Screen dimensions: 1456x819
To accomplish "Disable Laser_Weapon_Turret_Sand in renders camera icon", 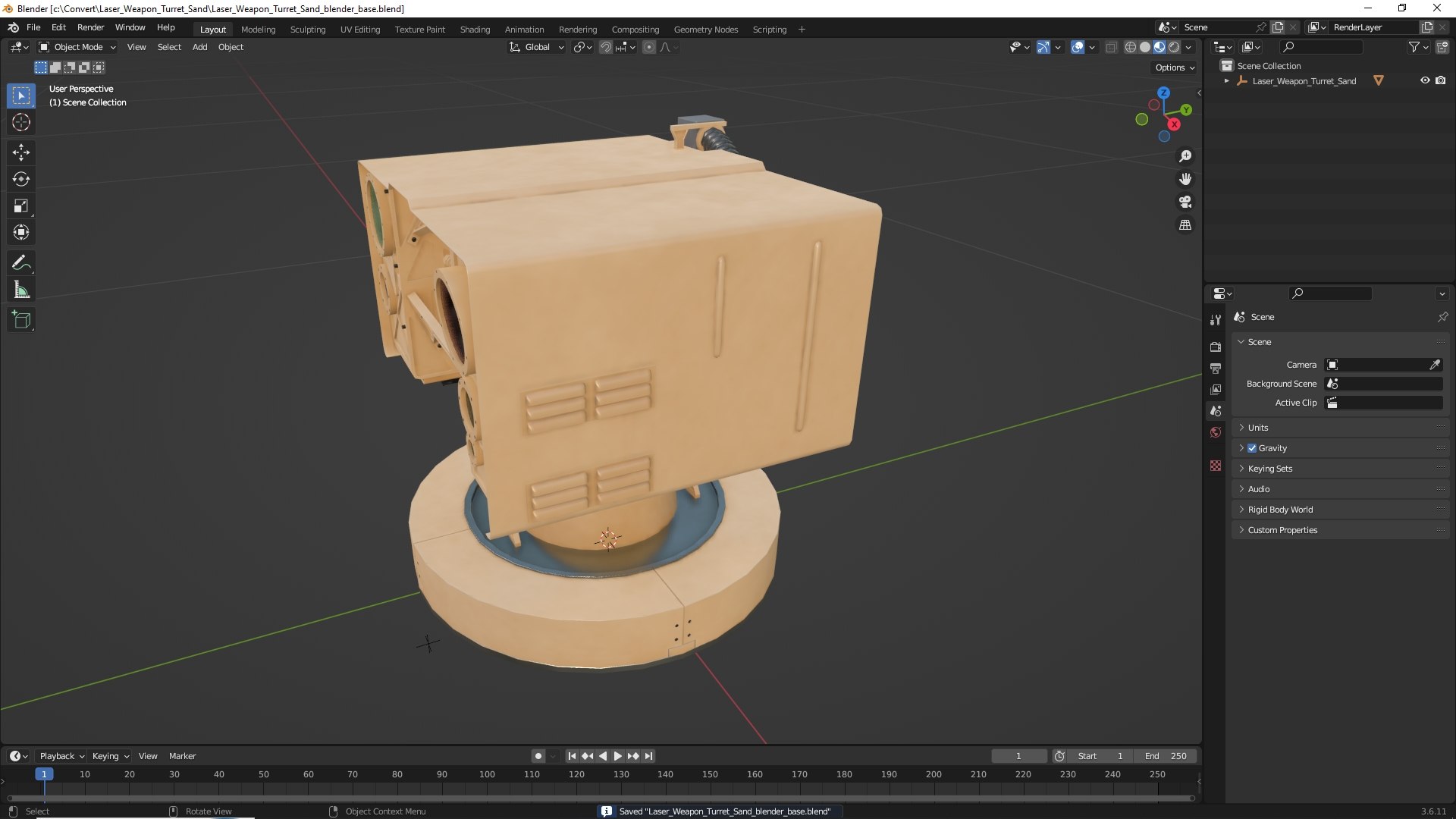I will click(1440, 80).
